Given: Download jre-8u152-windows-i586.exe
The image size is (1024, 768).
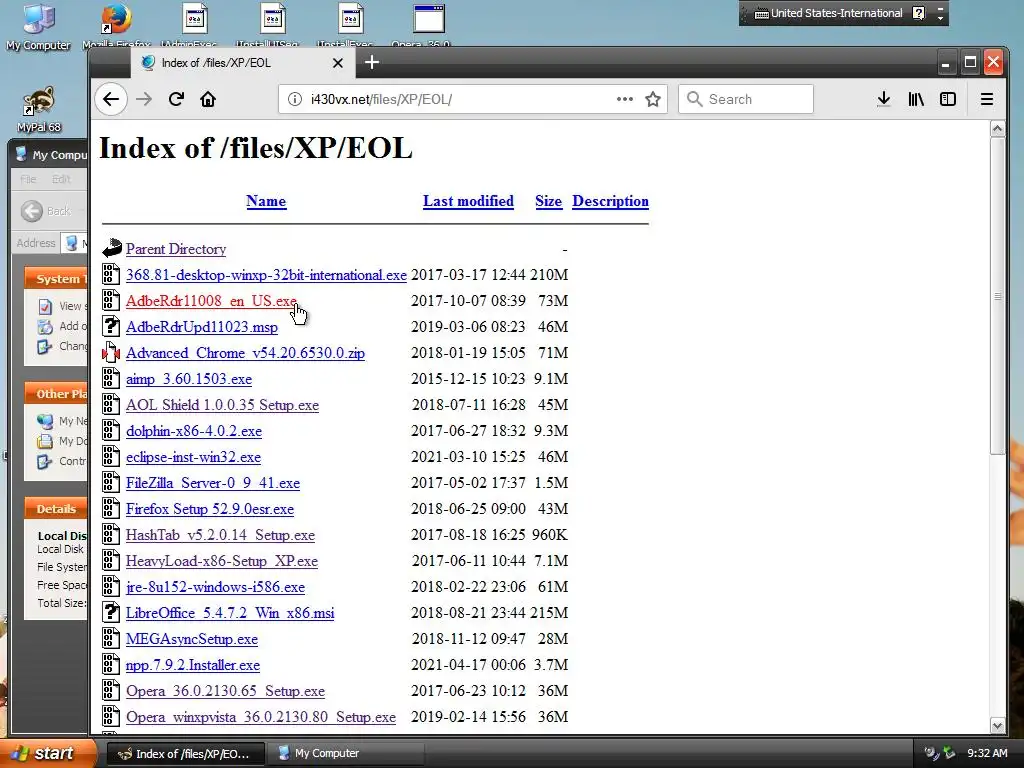Looking at the screenshot, I should tap(216, 587).
